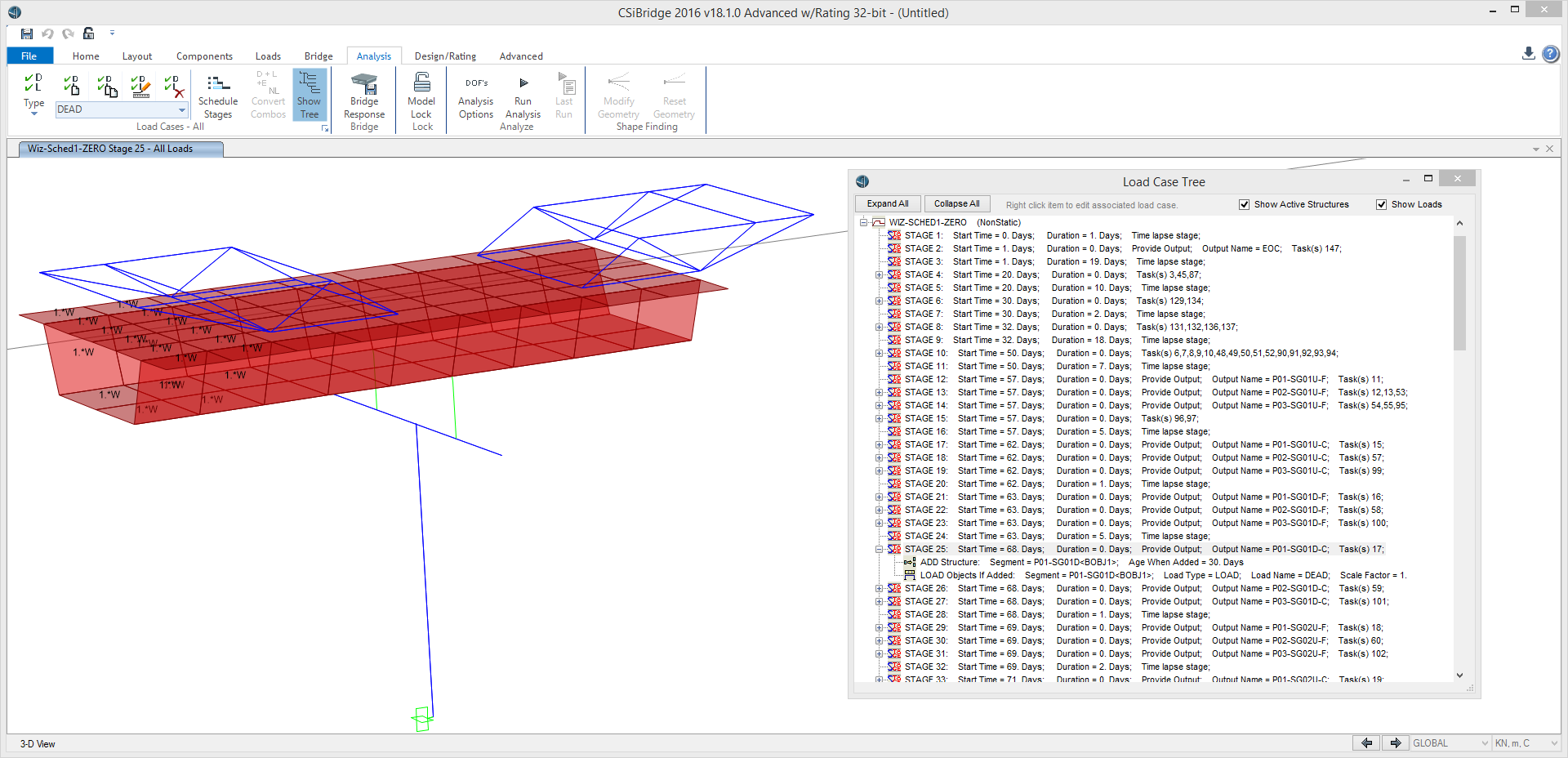
Task: Open the File menu
Action: click(29, 56)
